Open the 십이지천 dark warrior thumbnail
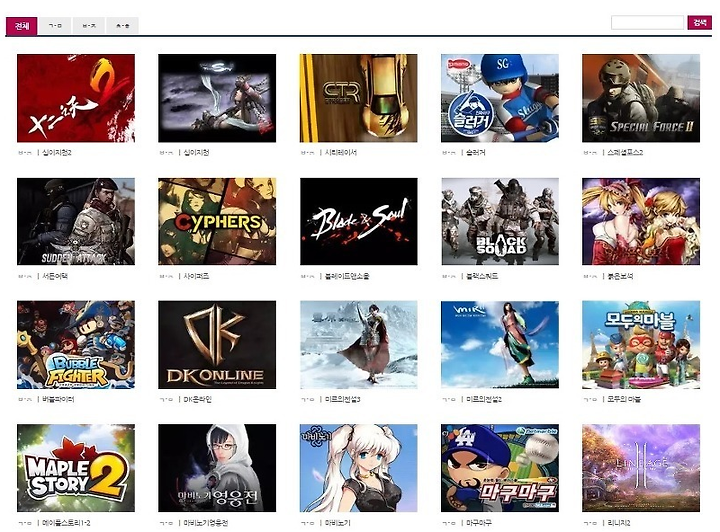Viewport: 720px width, 532px height. click(217, 98)
